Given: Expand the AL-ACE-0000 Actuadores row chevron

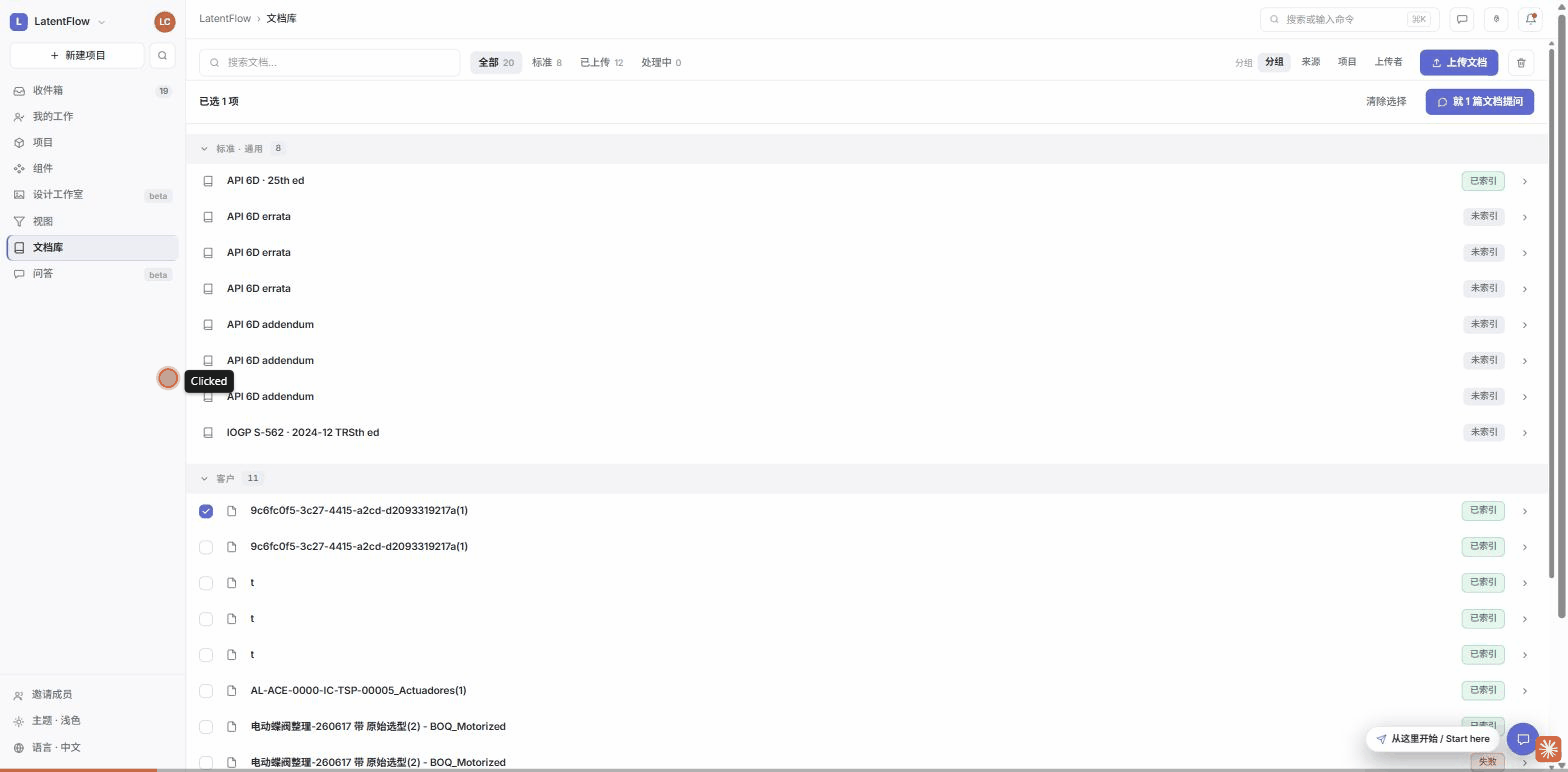Looking at the screenshot, I should point(1524,691).
